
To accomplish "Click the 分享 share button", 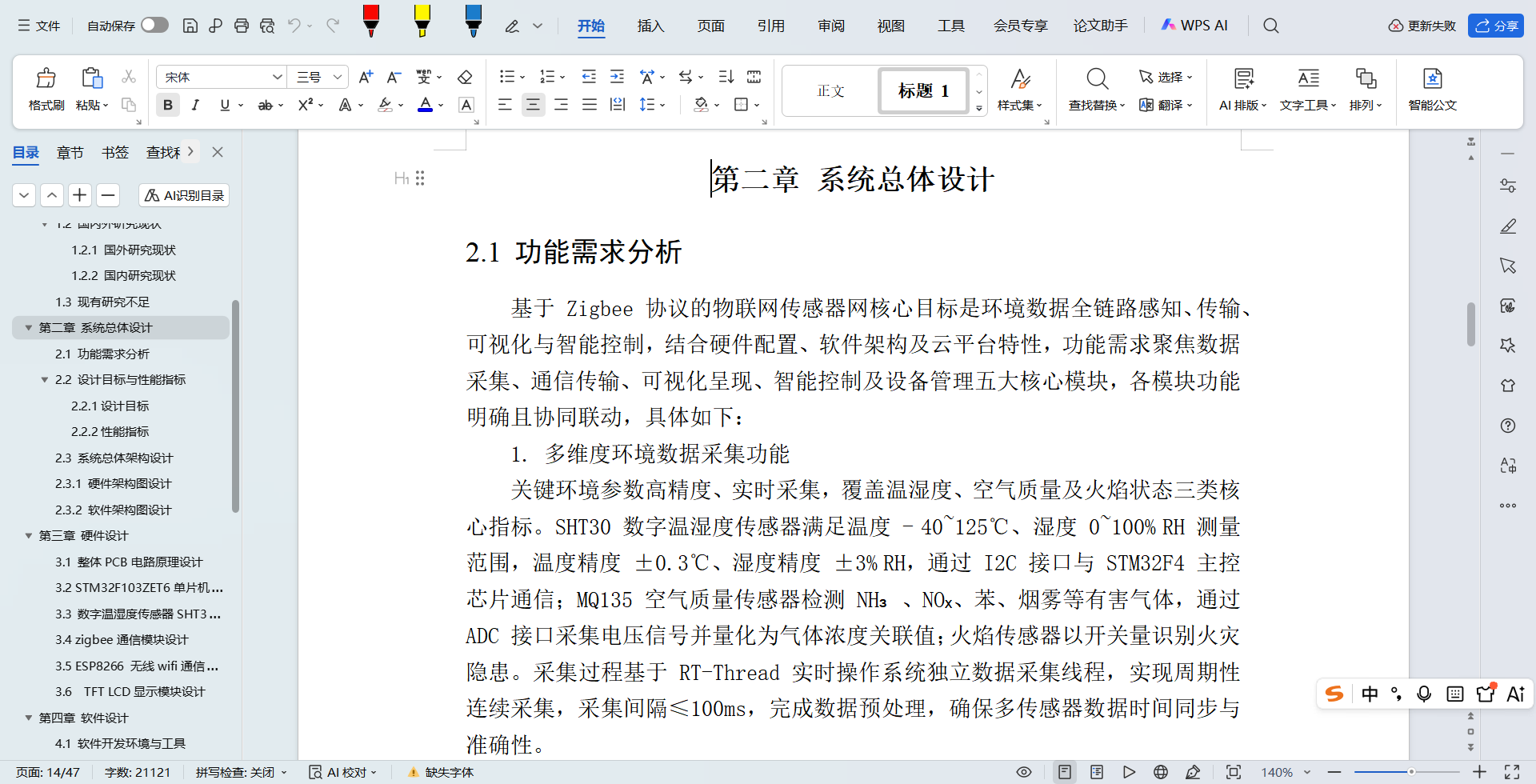I will (x=1496, y=26).
